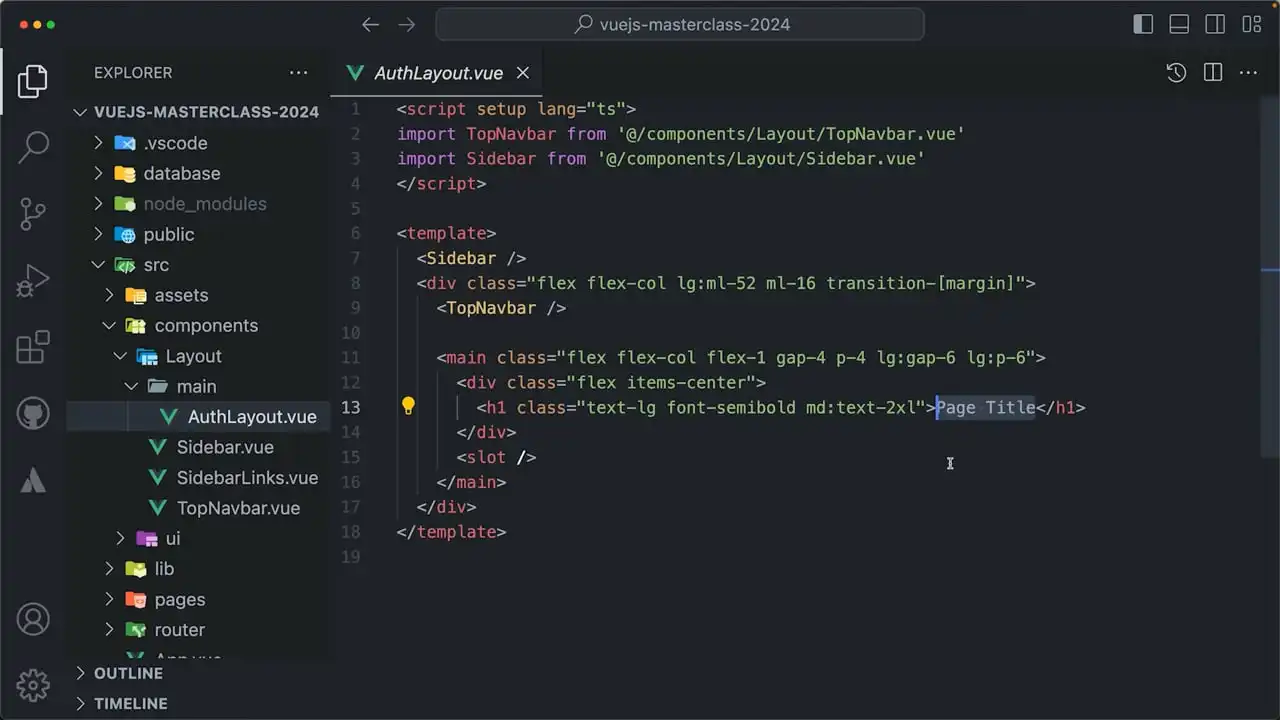Click the Sidebar.vue import path on line 3
Image resolution: width=1280 pixels, height=720 pixels.
[x=761, y=159]
